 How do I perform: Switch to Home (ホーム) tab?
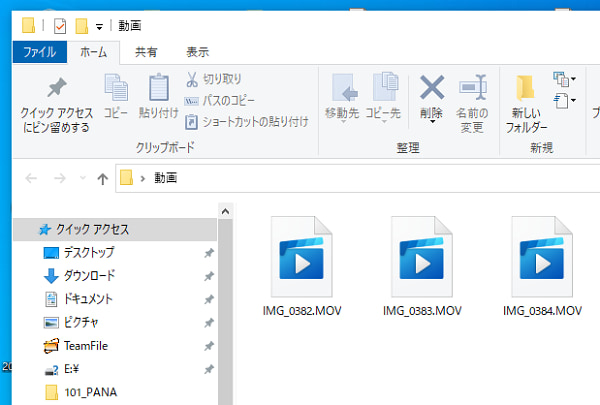coord(93,52)
